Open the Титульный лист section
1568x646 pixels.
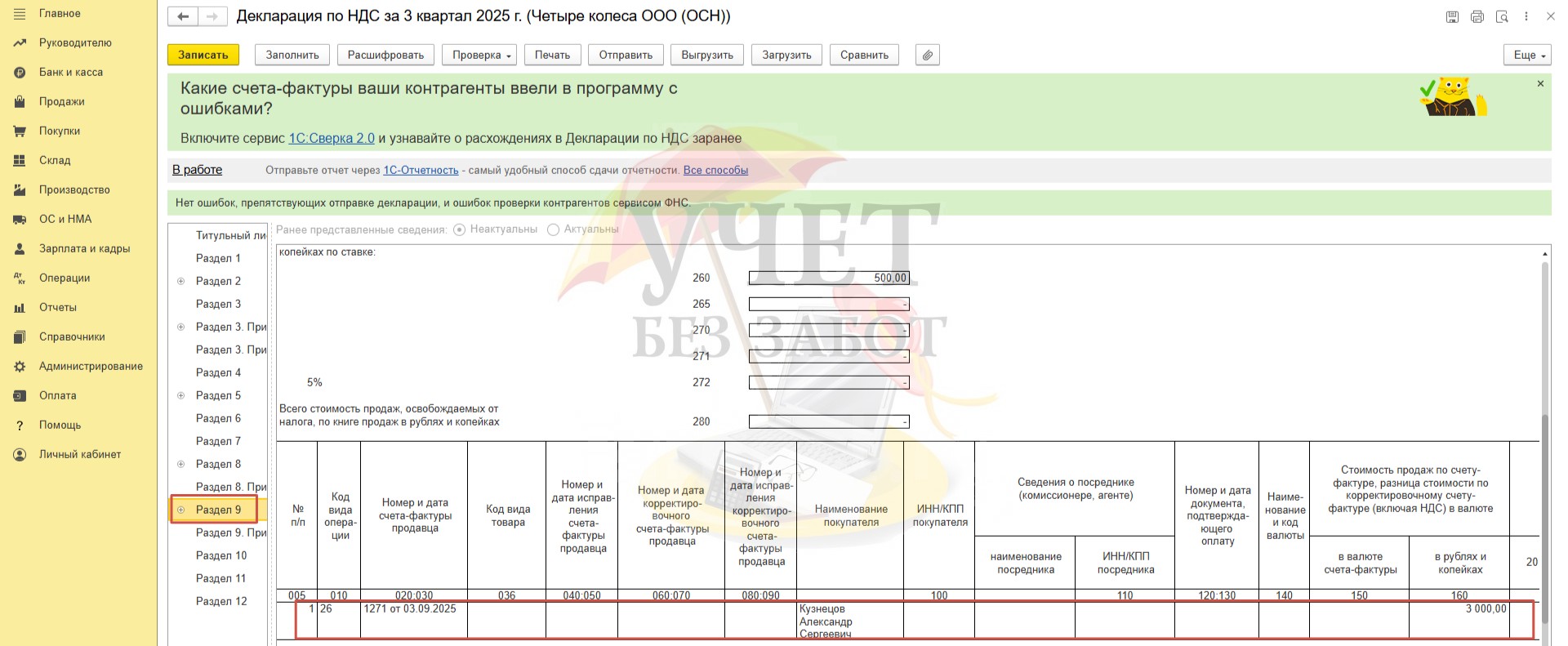[230, 235]
